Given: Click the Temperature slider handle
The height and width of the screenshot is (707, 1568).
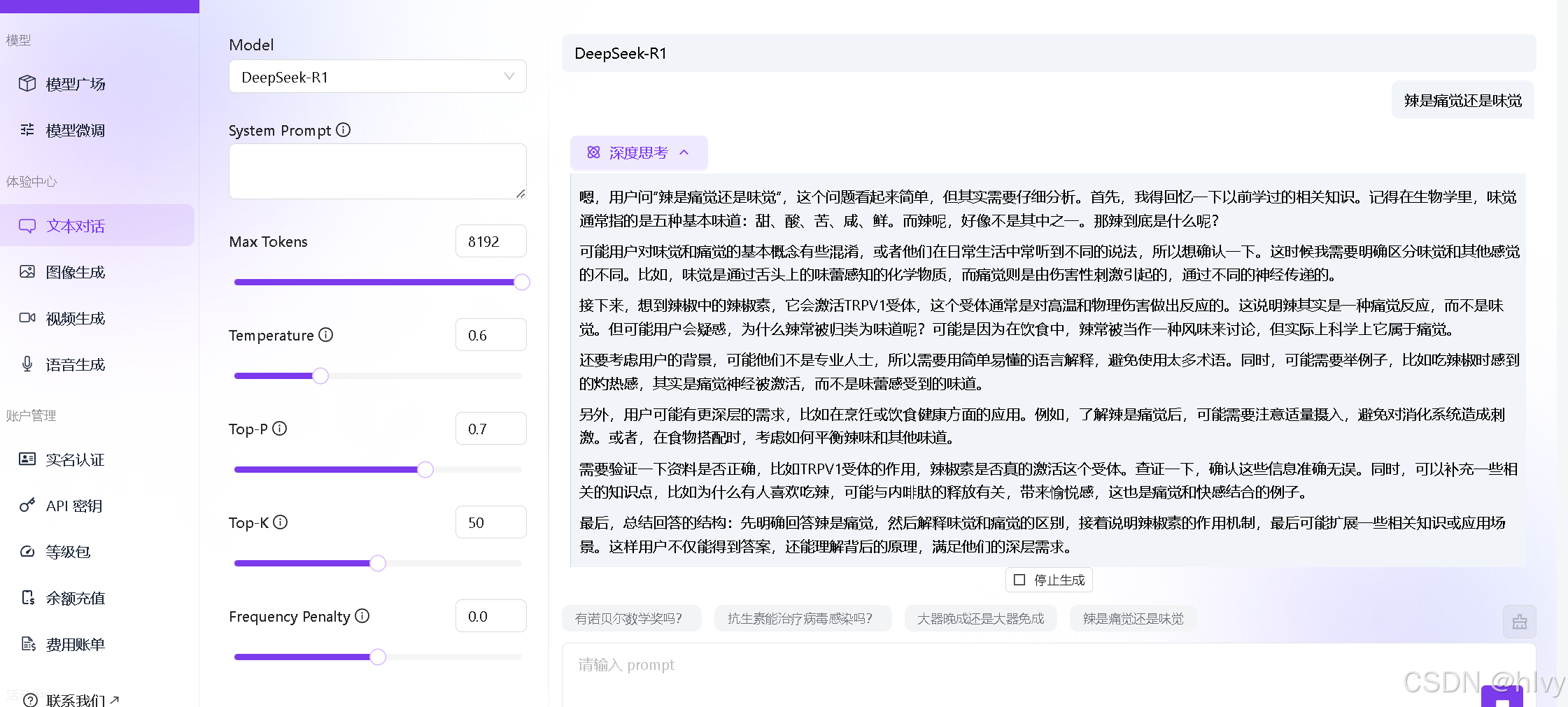Looking at the screenshot, I should 320,376.
